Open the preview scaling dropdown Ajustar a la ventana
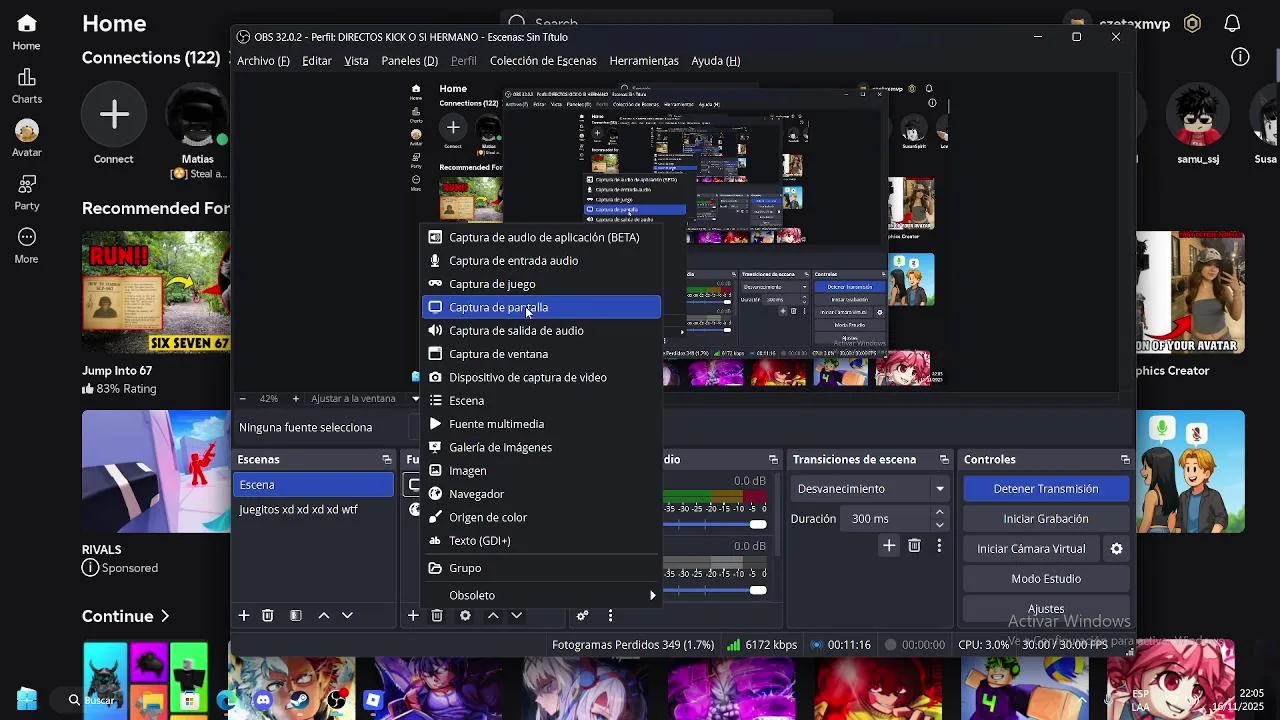1280x720 pixels. click(x=365, y=399)
